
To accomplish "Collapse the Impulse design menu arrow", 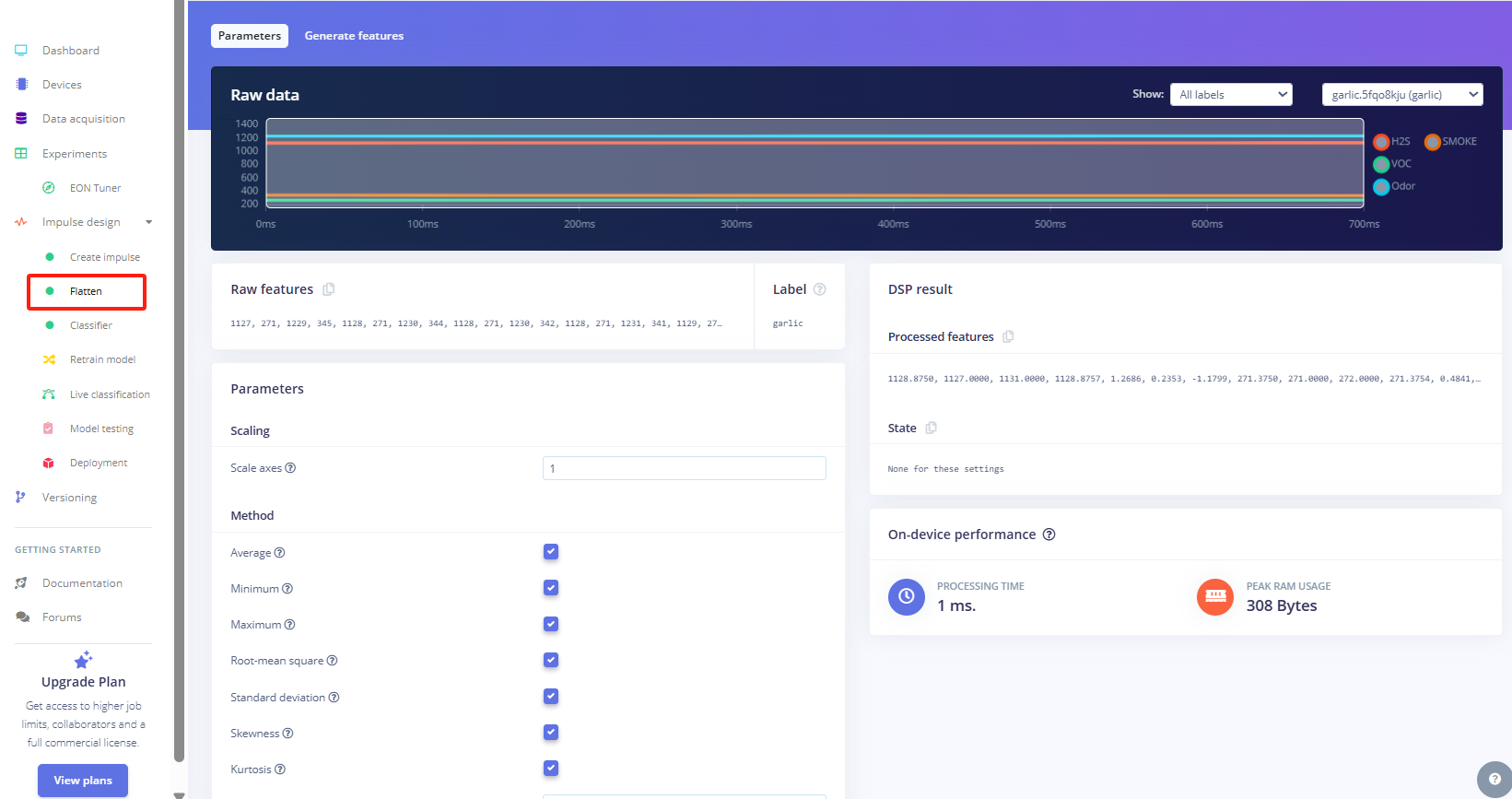I will click(x=148, y=222).
